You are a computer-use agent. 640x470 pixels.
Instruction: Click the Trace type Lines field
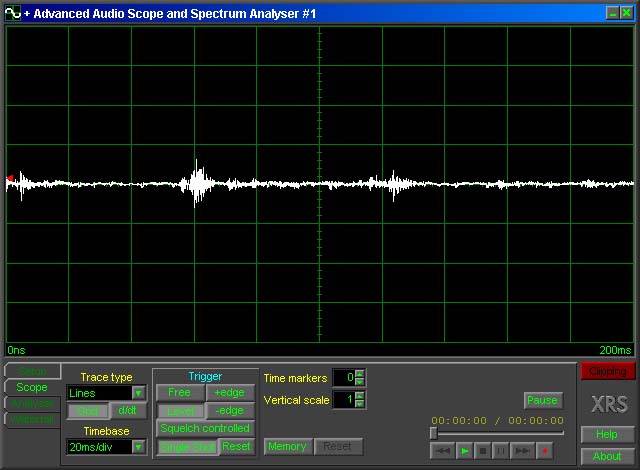[x=100, y=393]
